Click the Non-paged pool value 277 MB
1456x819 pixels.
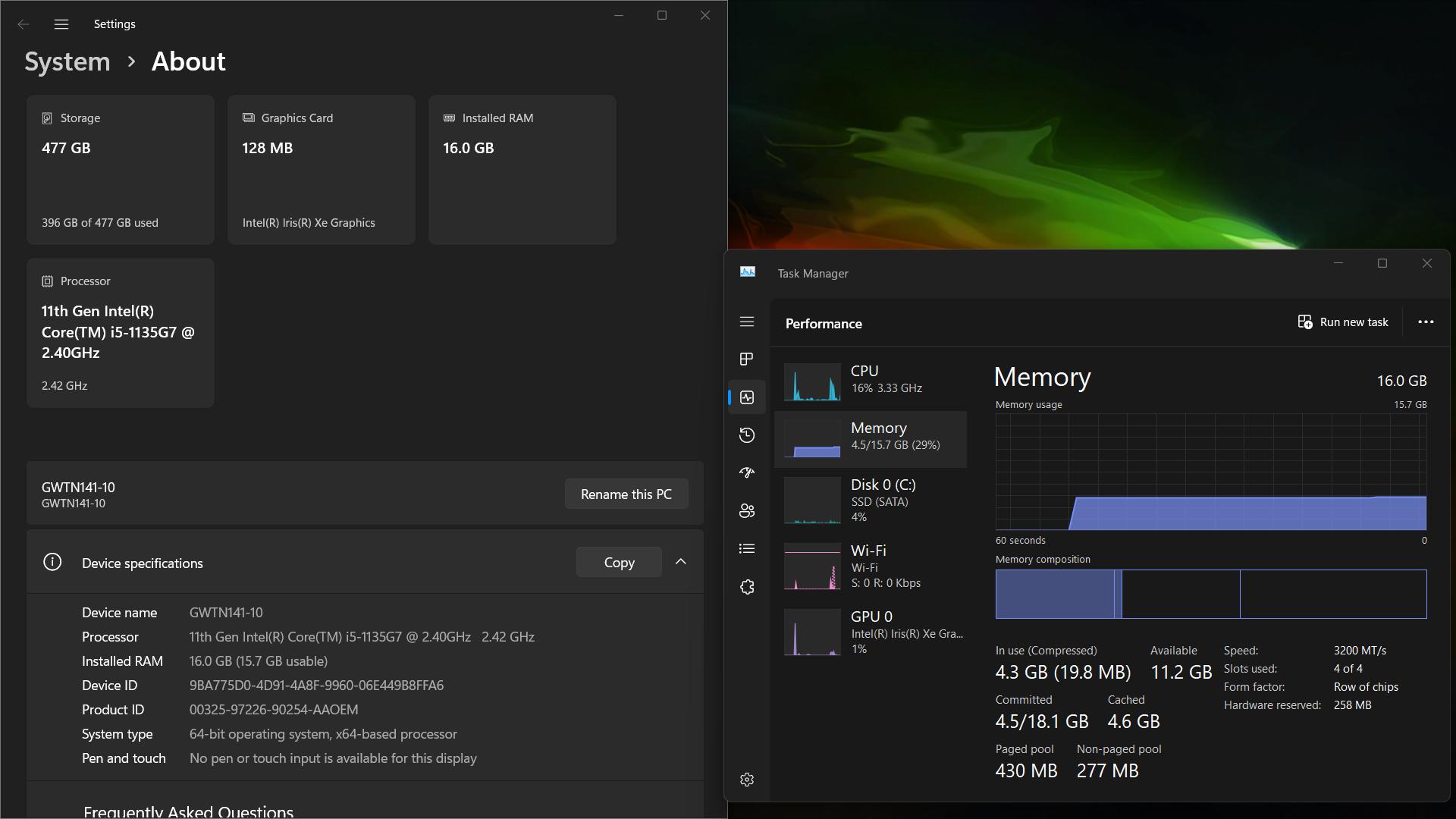(1108, 771)
